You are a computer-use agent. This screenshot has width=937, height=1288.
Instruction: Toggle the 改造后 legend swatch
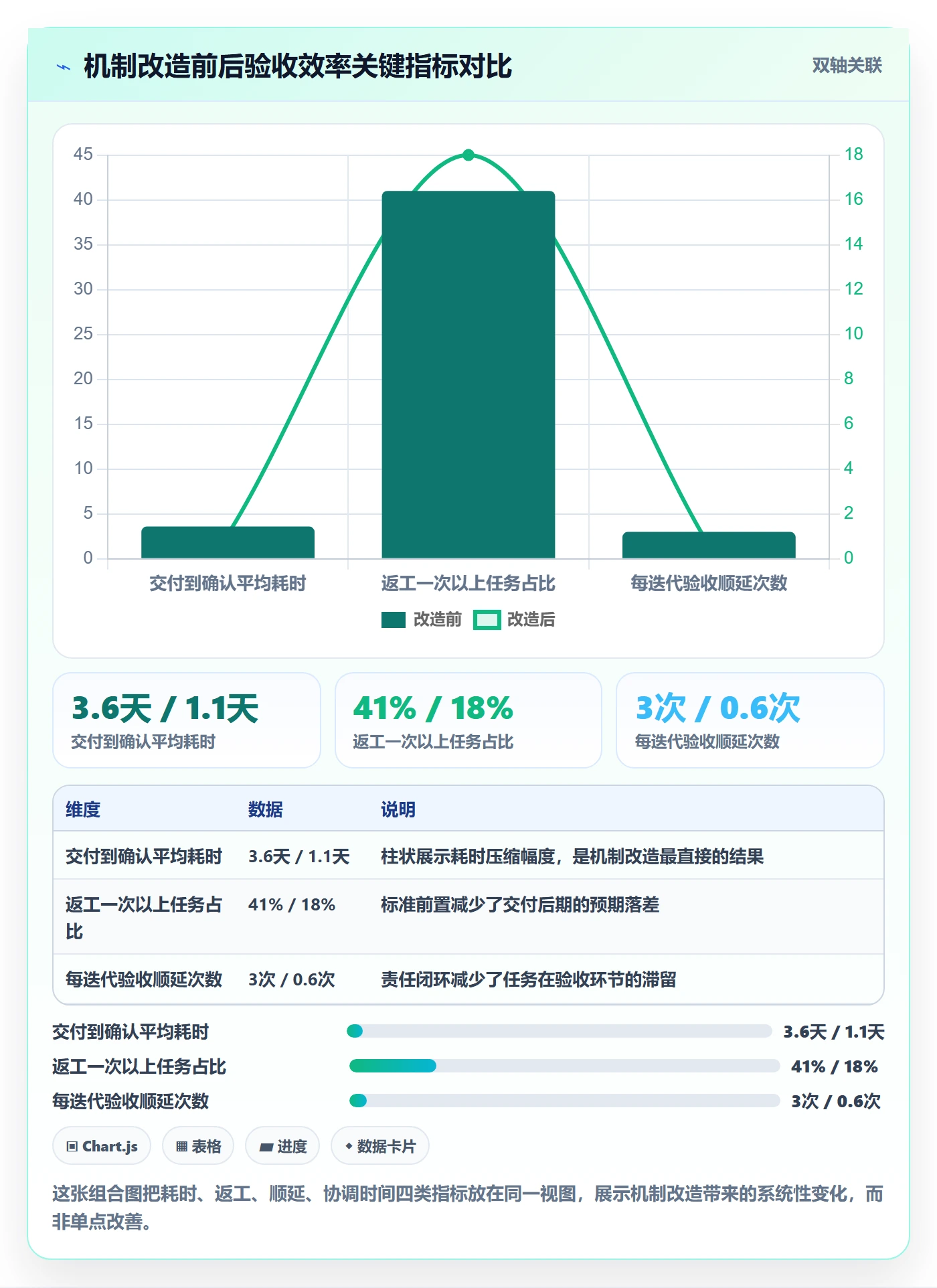(x=487, y=620)
